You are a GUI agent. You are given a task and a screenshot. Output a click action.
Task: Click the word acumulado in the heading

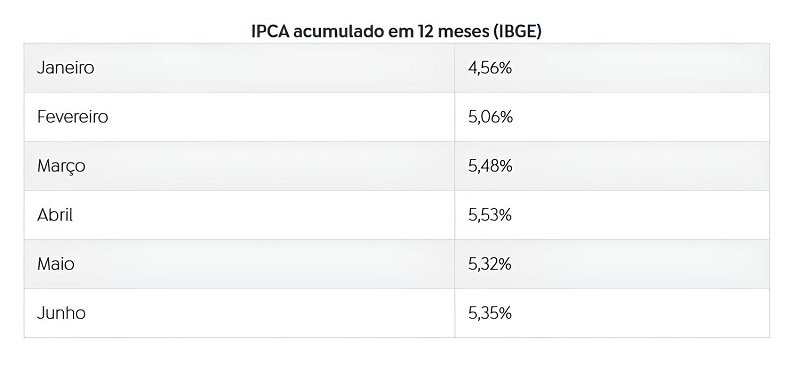(x=334, y=31)
